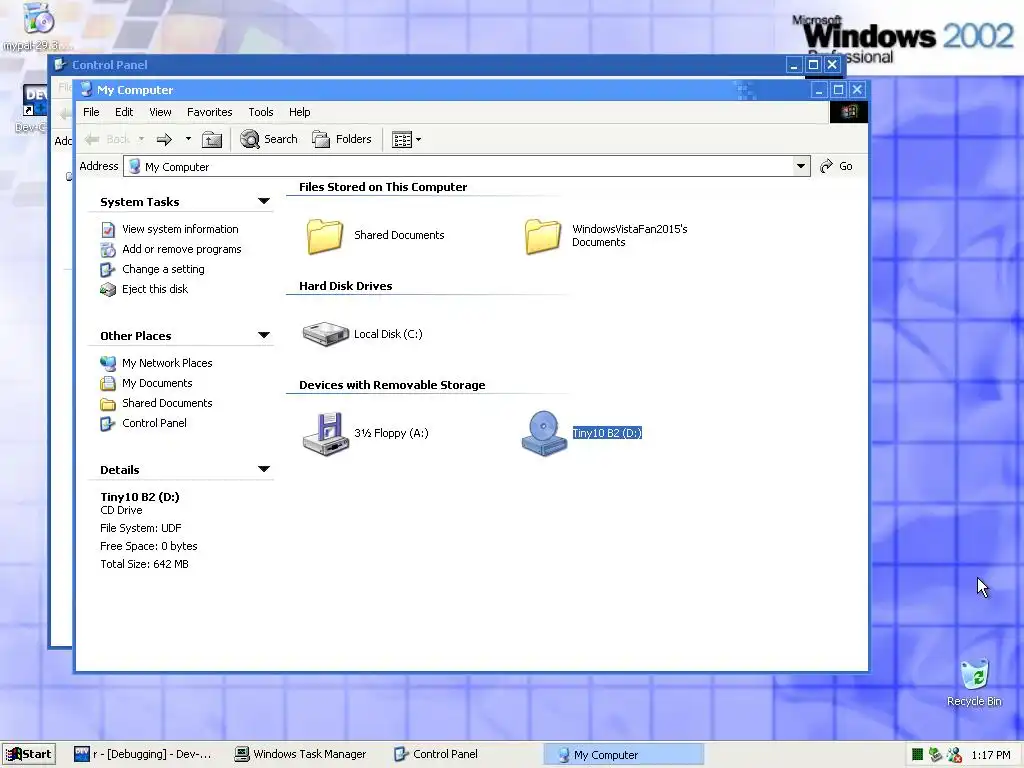Click the View system information icon
Viewport: 1024px width, 768px height.
(x=108, y=230)
